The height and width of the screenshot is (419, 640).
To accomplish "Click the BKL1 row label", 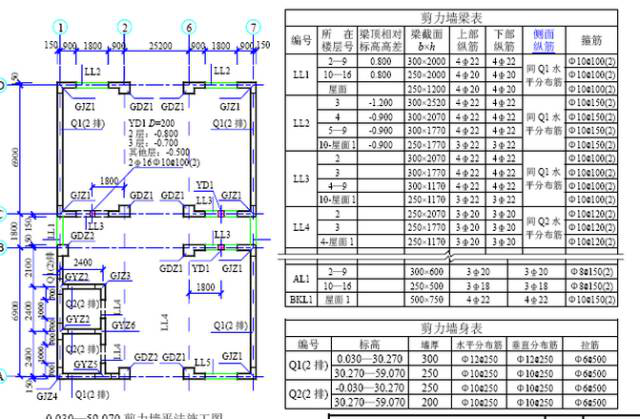I will point(301,299).
